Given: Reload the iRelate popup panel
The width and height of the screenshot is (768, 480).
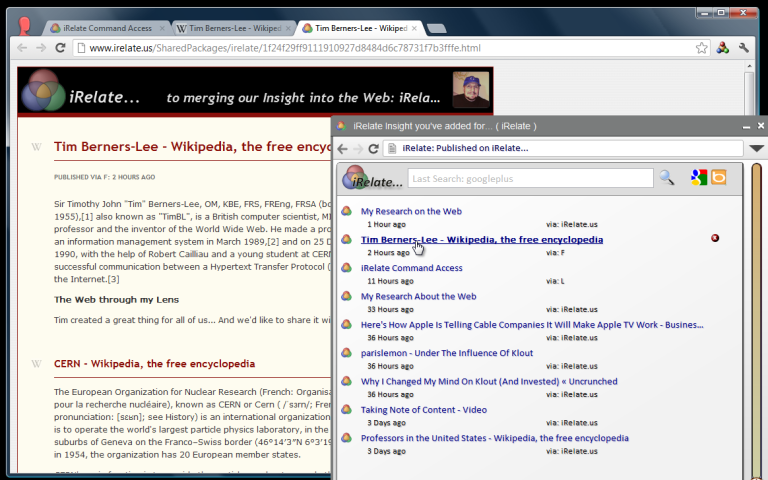Looking at the screenshot, I should (373, 148).
